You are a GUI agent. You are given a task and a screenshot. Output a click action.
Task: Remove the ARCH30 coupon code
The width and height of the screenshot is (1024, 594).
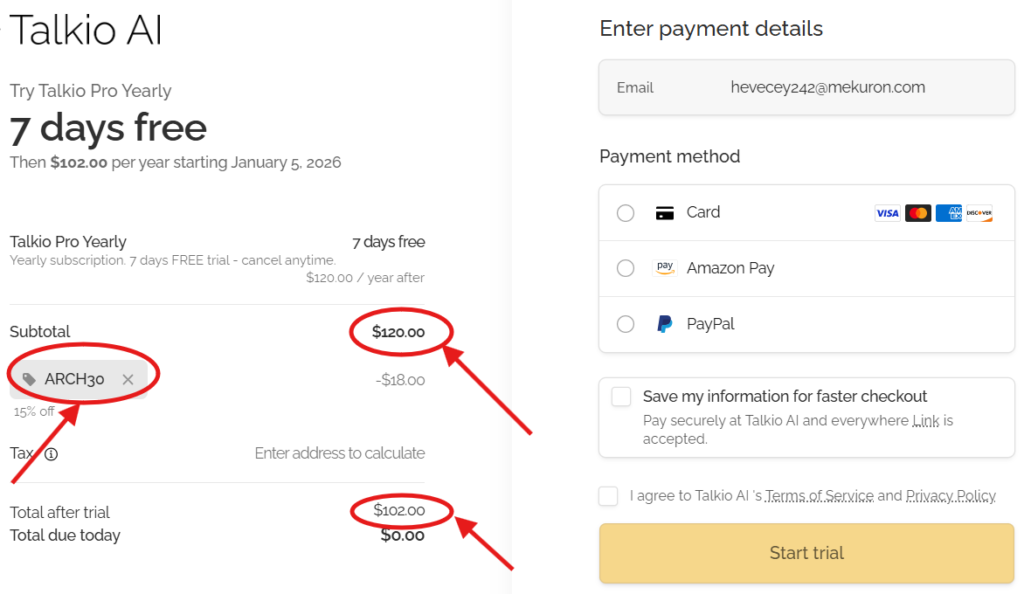pos(127,379)
